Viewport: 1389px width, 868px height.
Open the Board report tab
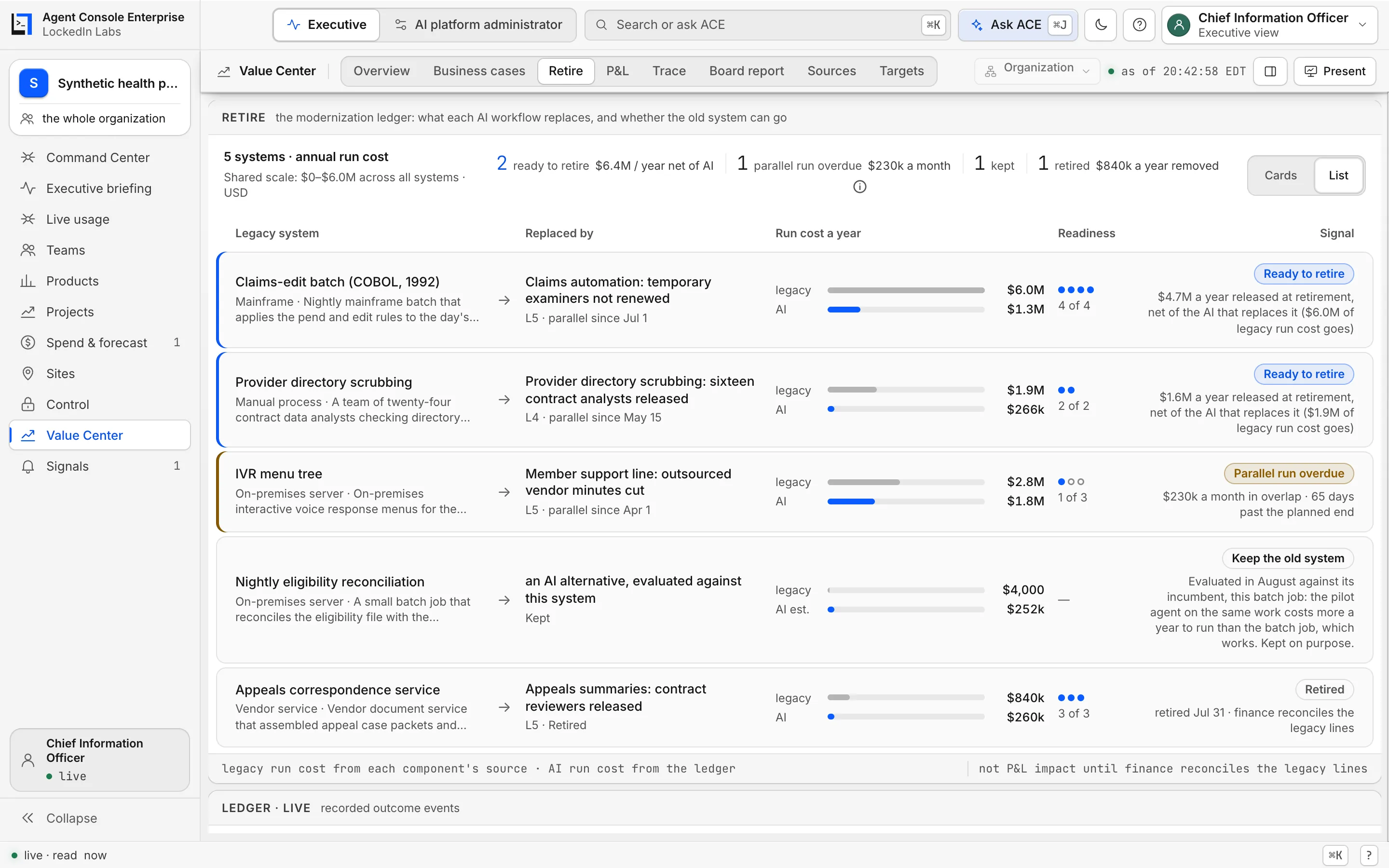pos(746,71)
